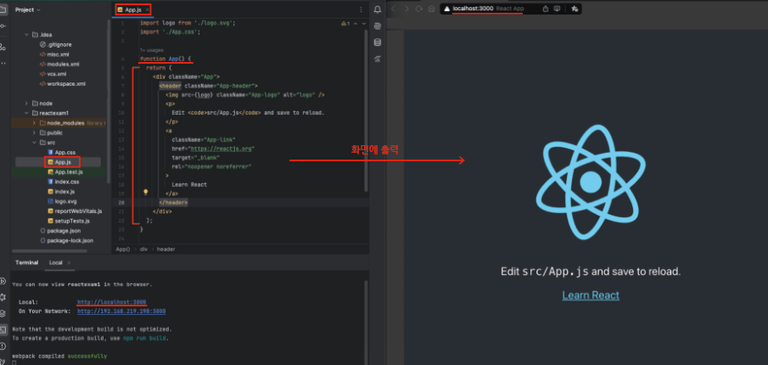
Task: Open http://localhost:3000 link in terminal
Action: (x=112, y=302)
